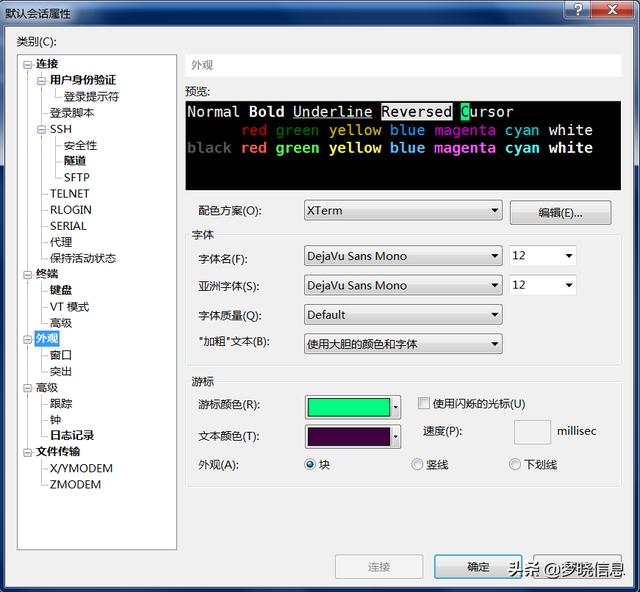
Task: Click the 编辑(E)... button
Action: [x=560, y=212]
